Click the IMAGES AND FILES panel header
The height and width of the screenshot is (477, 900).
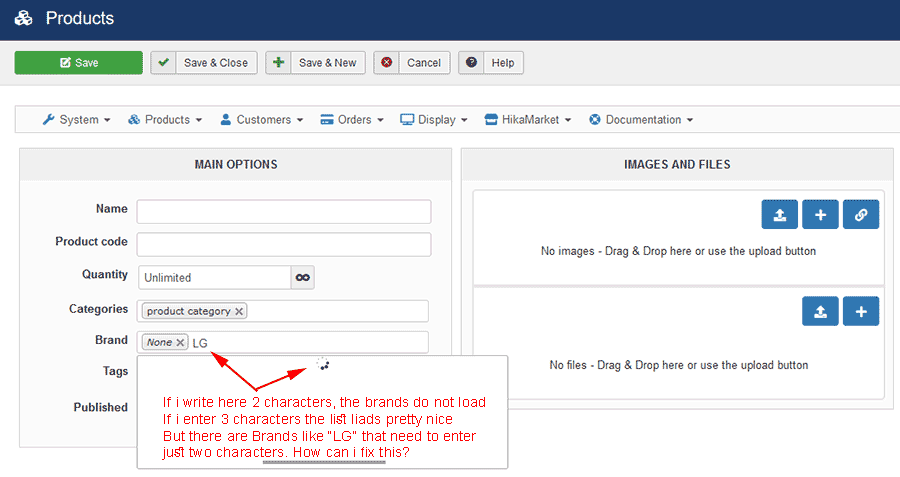(x=677, y=165)
